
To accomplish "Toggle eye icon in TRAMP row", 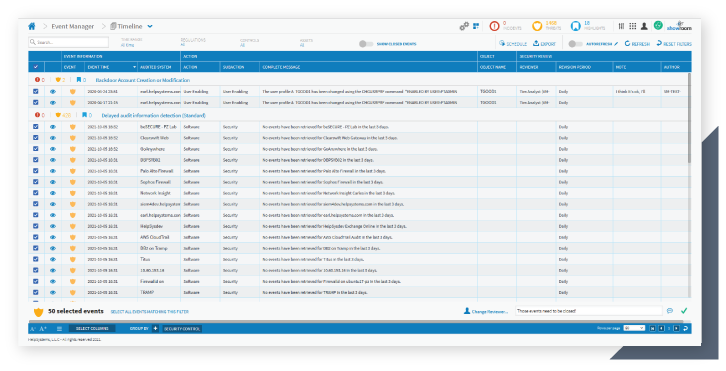I will (x=53, y=293).
